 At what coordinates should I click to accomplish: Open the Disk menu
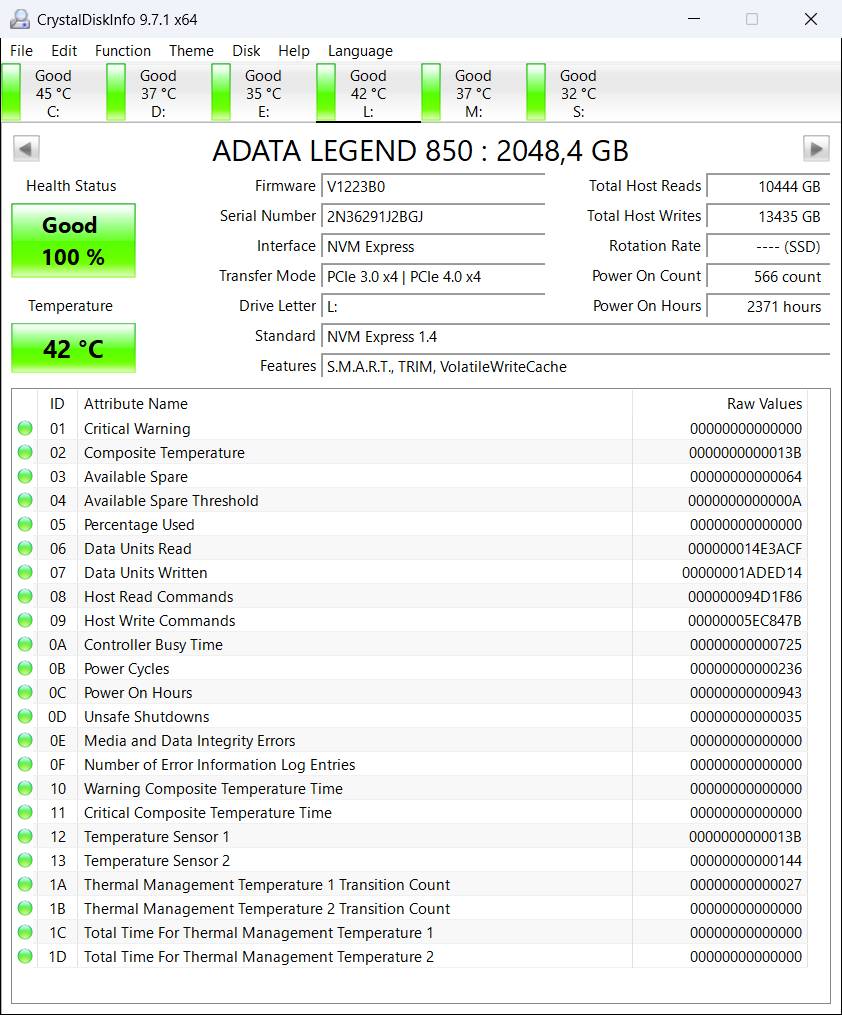(x=246, y=50)
